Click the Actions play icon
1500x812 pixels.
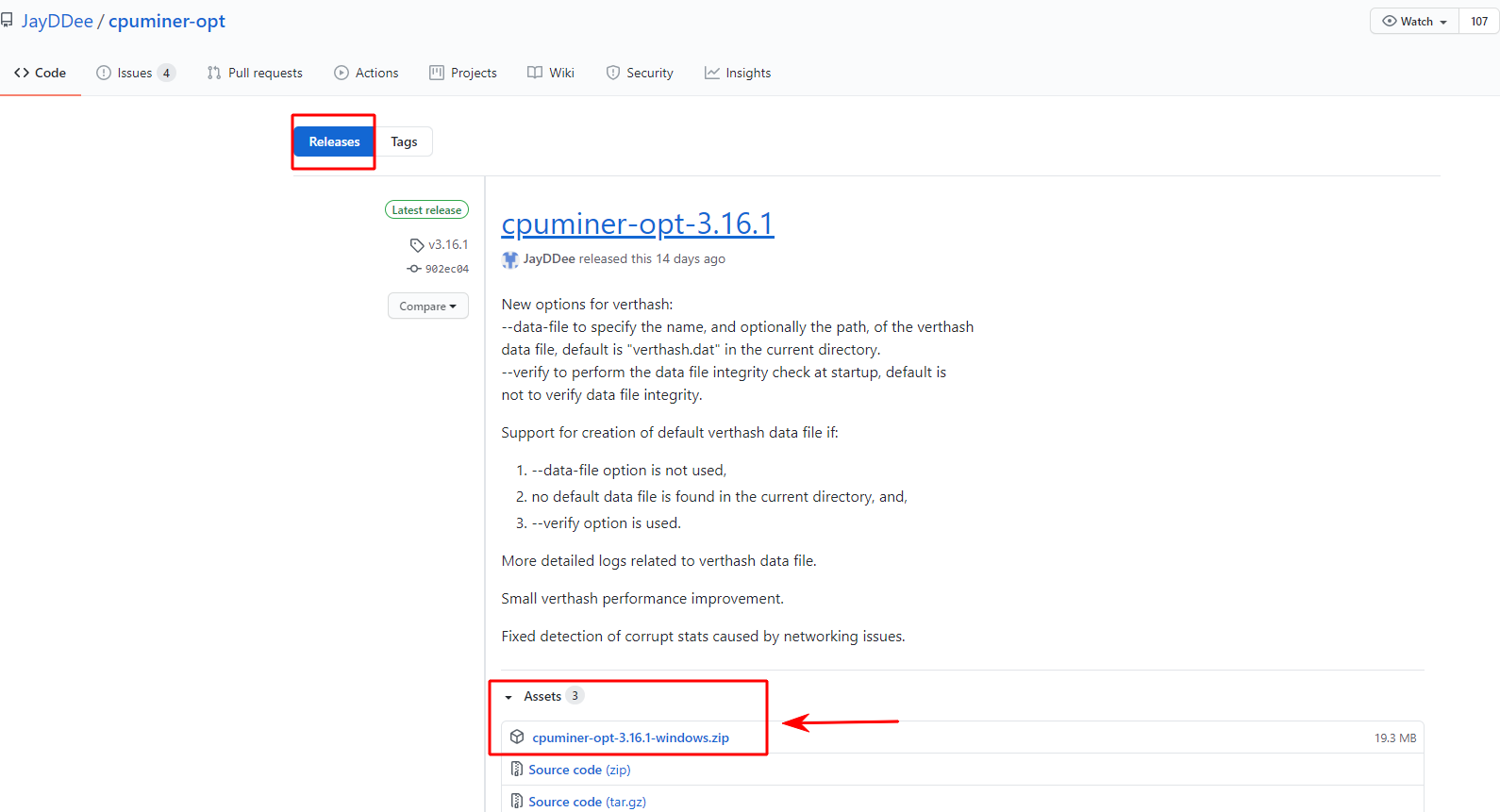(342, 73)
